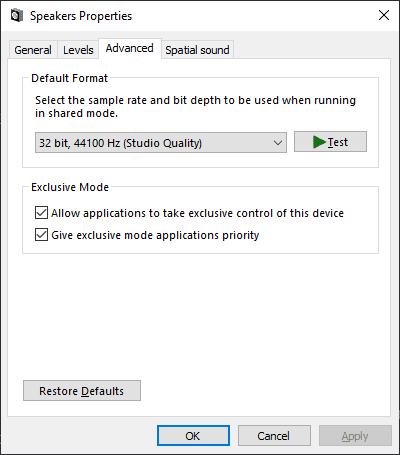Cancel the Speakers Properties changes

[274, 436]
